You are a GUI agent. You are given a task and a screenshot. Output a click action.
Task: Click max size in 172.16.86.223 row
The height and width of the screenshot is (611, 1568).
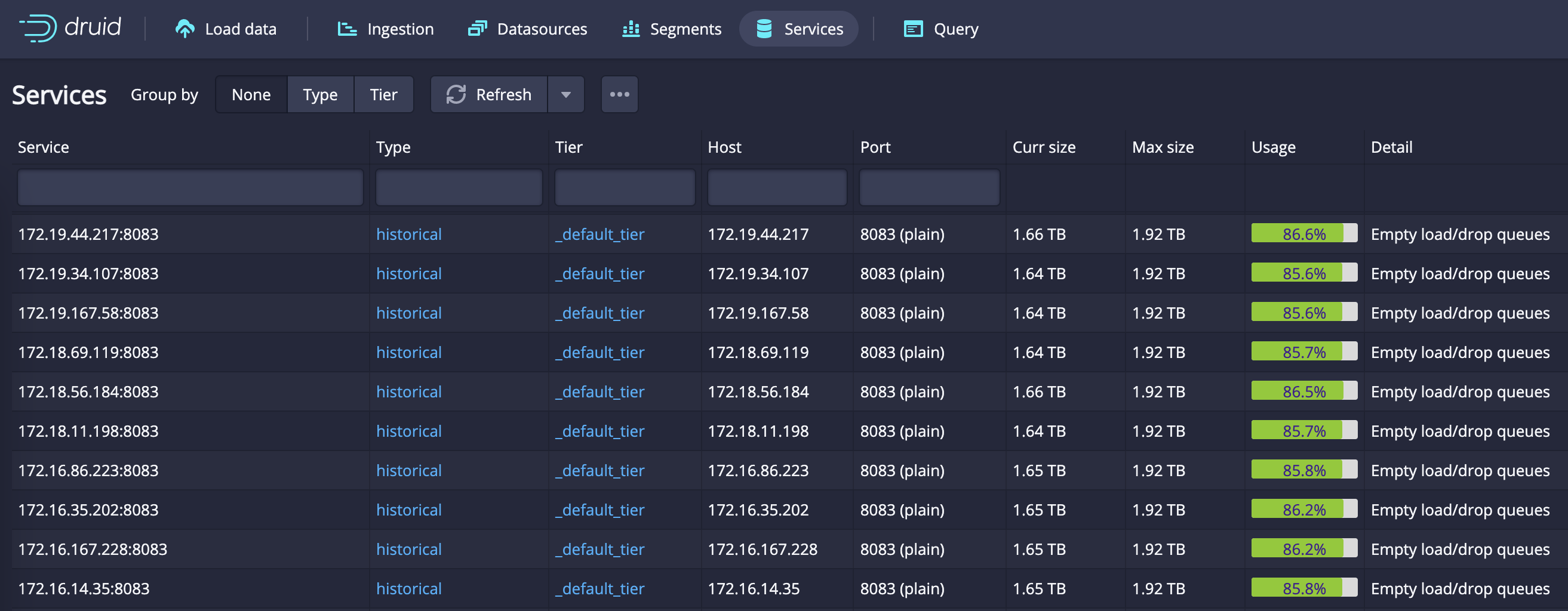1158,471
